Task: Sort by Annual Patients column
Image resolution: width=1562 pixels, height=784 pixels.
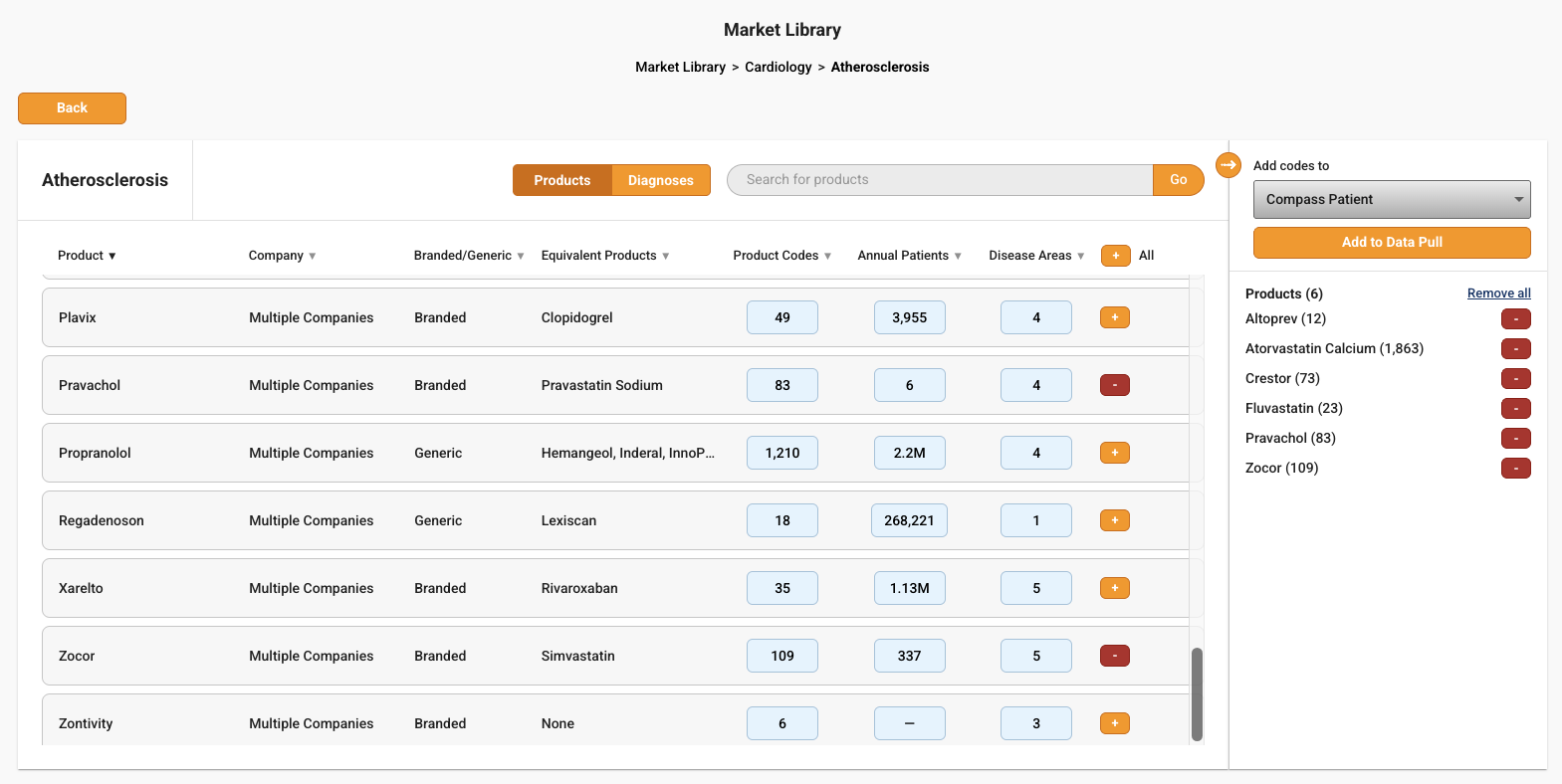Action: pyautogui.click(x=910, y=256)
